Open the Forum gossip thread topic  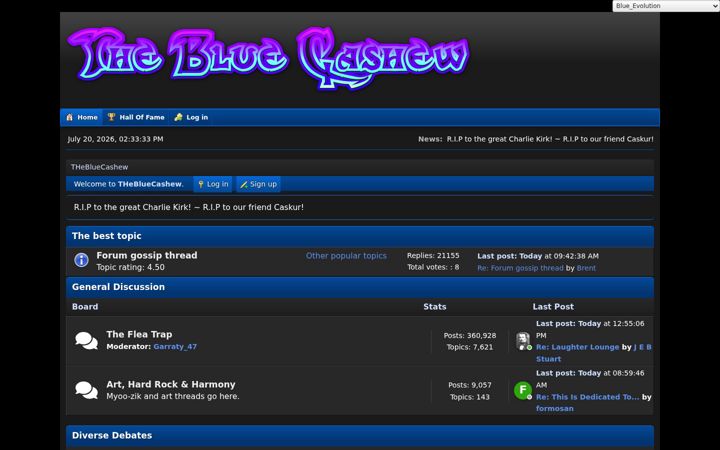point(147,255)
